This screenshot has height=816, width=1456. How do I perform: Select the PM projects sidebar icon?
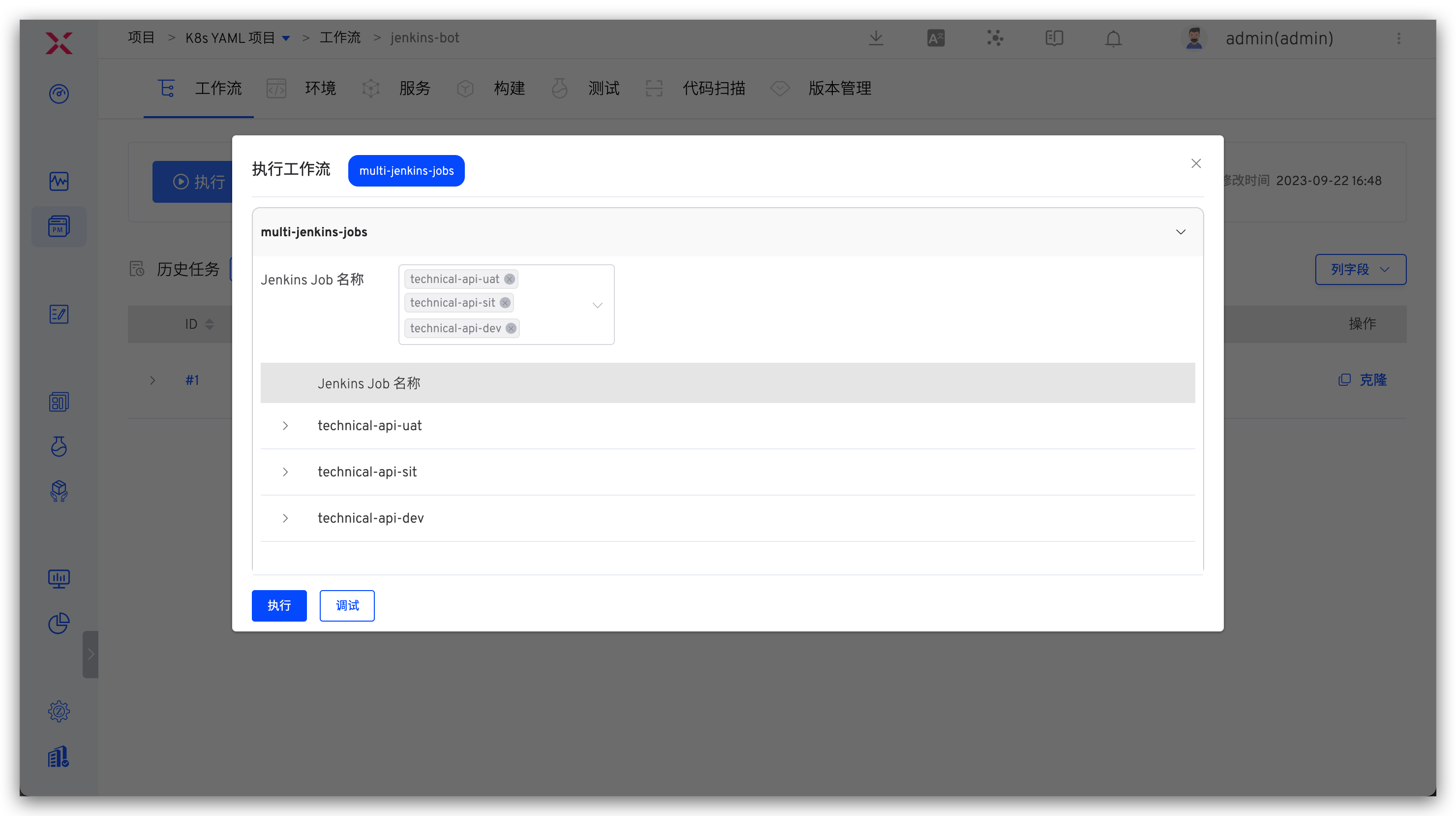point(59,226)
